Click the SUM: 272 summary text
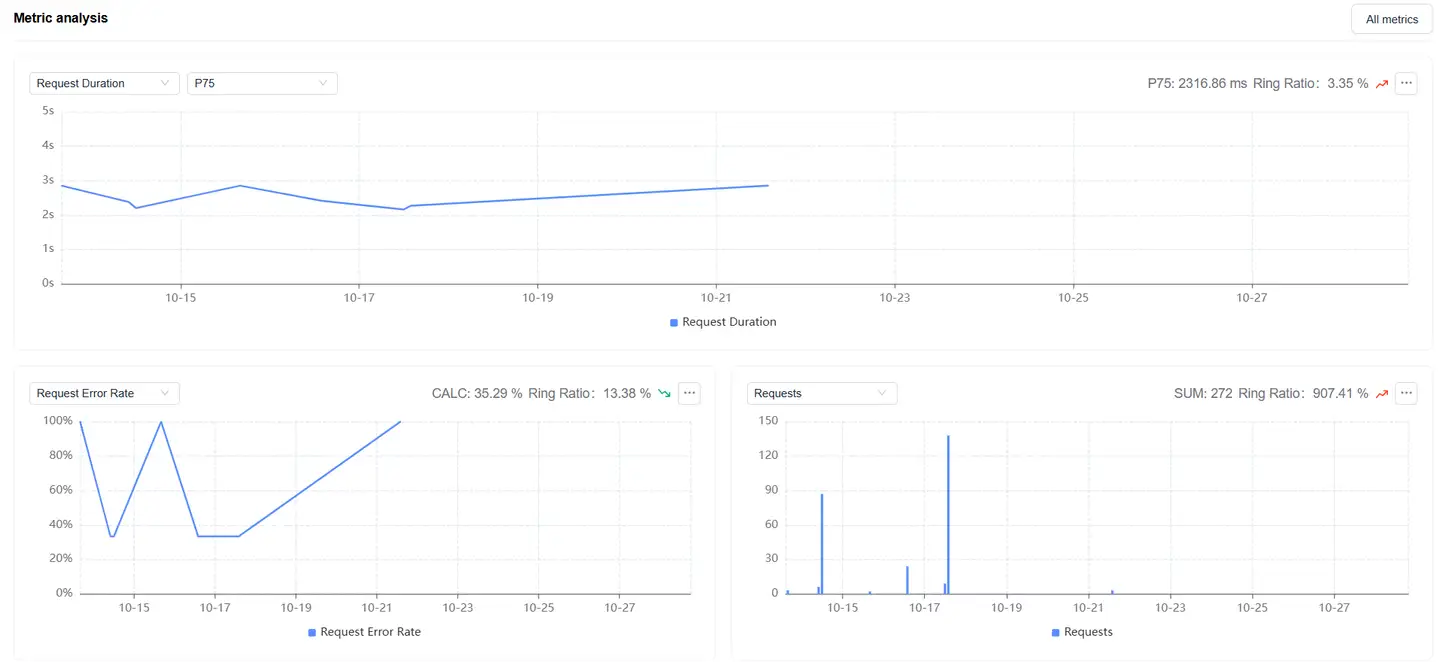 (1203, 394)
